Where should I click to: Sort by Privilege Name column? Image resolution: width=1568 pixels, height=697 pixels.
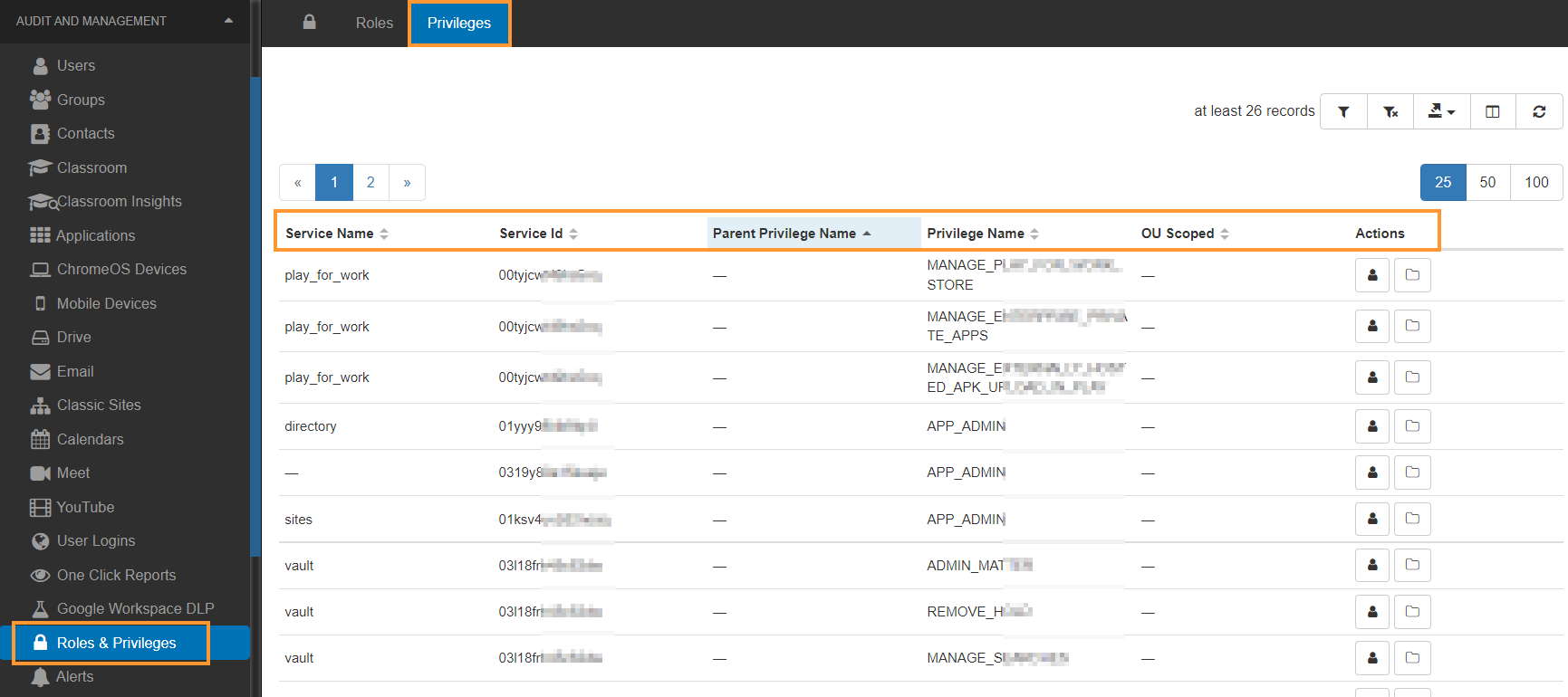tap(983, 234)
